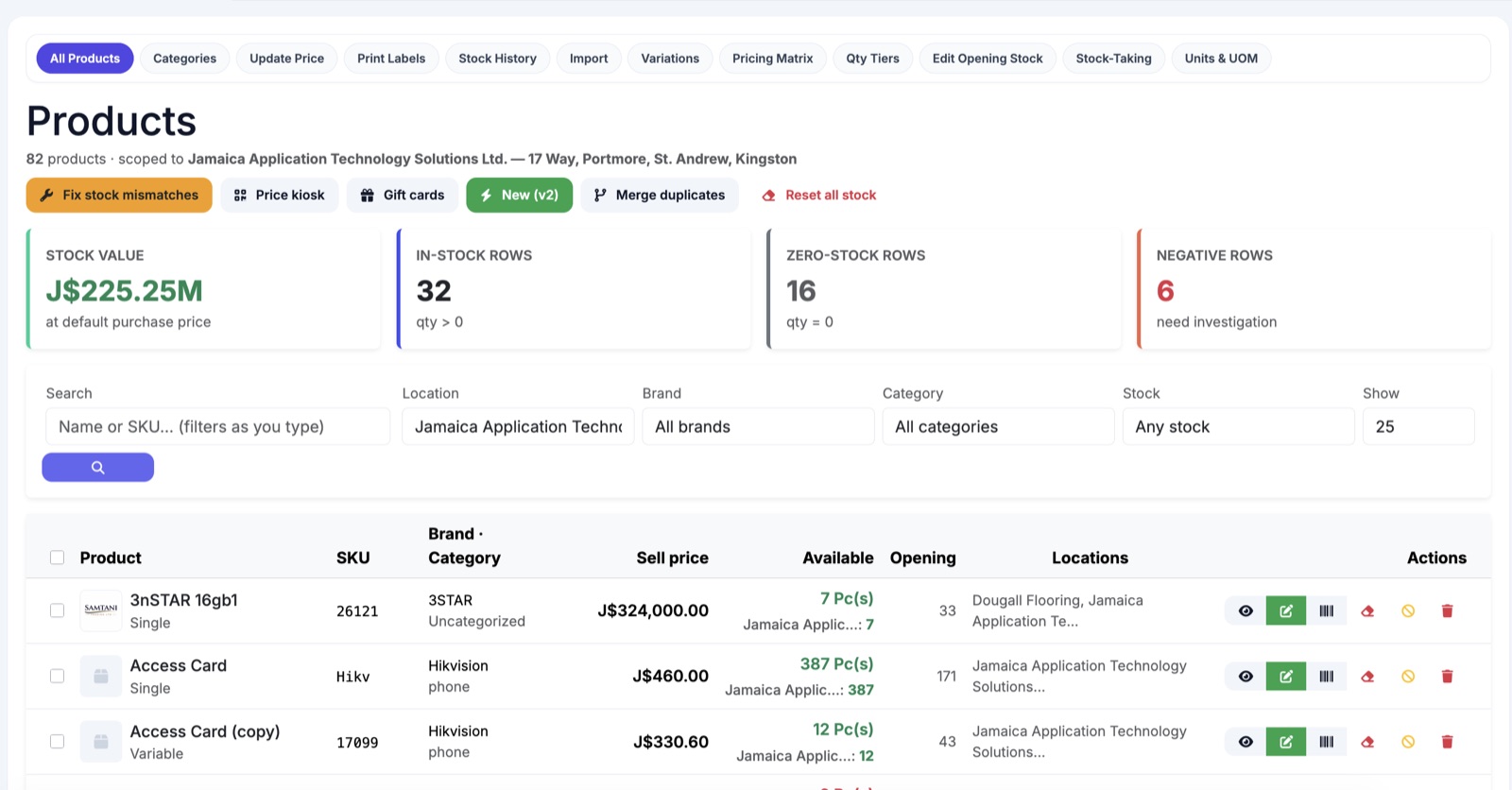Open the Units & UOM tab
This screenshot has width=1512, height=790.
[1221, 59]
